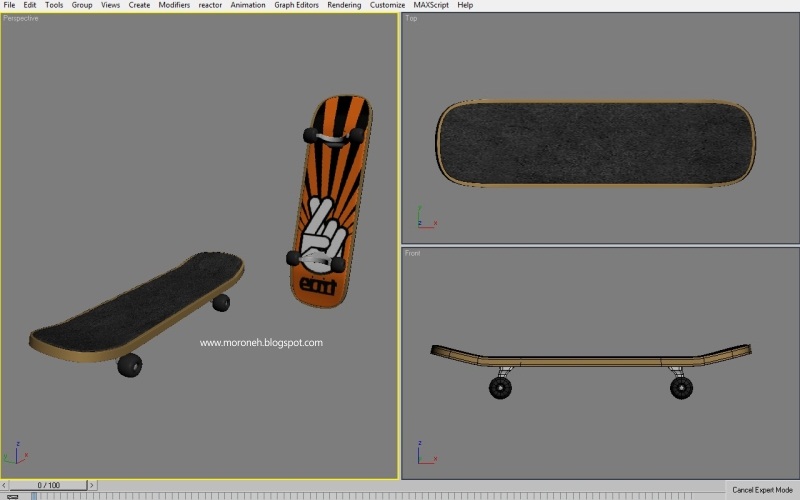
Task: Open the mini curve editor icon
Action: pos(12,496)
